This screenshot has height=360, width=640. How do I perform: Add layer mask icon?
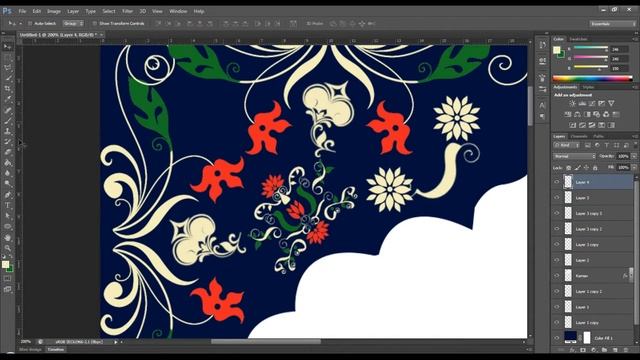(583, 350)
